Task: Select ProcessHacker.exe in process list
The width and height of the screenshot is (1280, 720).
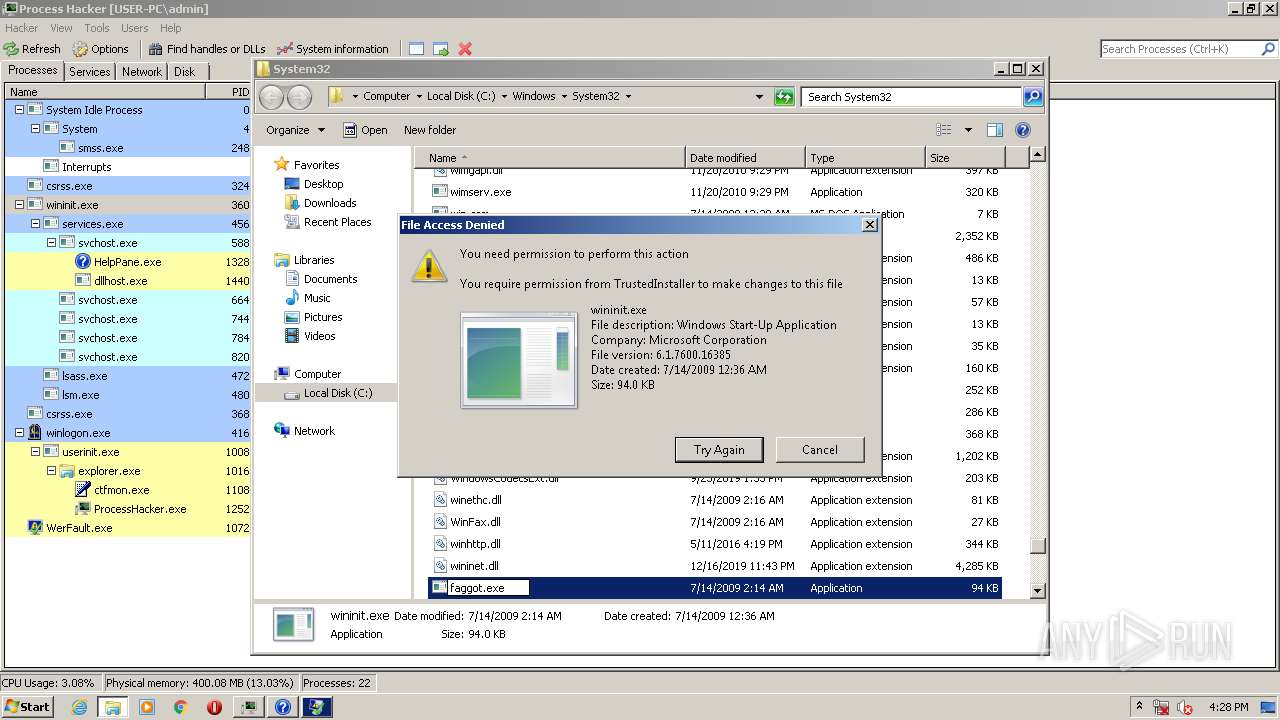Action: point(127,509)
